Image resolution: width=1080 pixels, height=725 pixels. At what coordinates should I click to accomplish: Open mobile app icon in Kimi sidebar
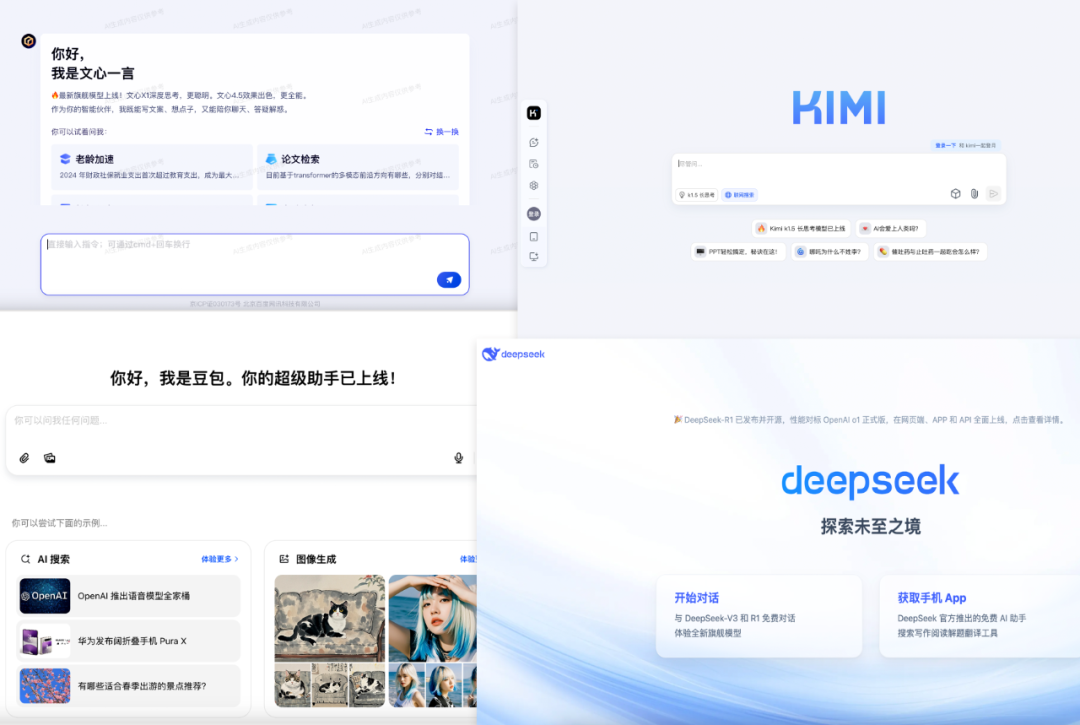(534, 236)
